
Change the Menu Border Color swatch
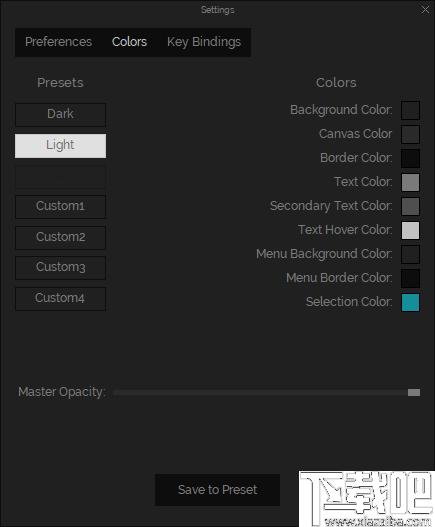pyautogui.click(x=410, y=278)
